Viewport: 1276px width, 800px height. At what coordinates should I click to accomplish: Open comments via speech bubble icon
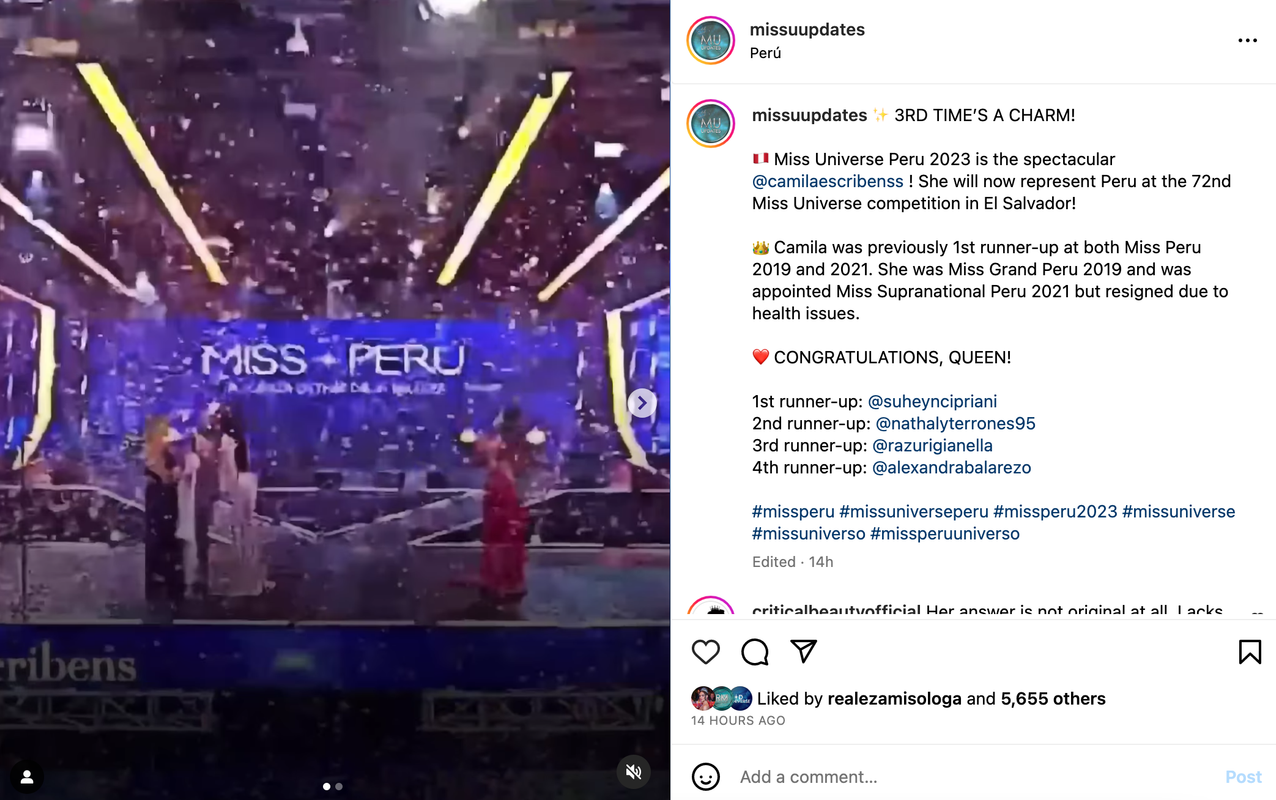pos(755,652)
